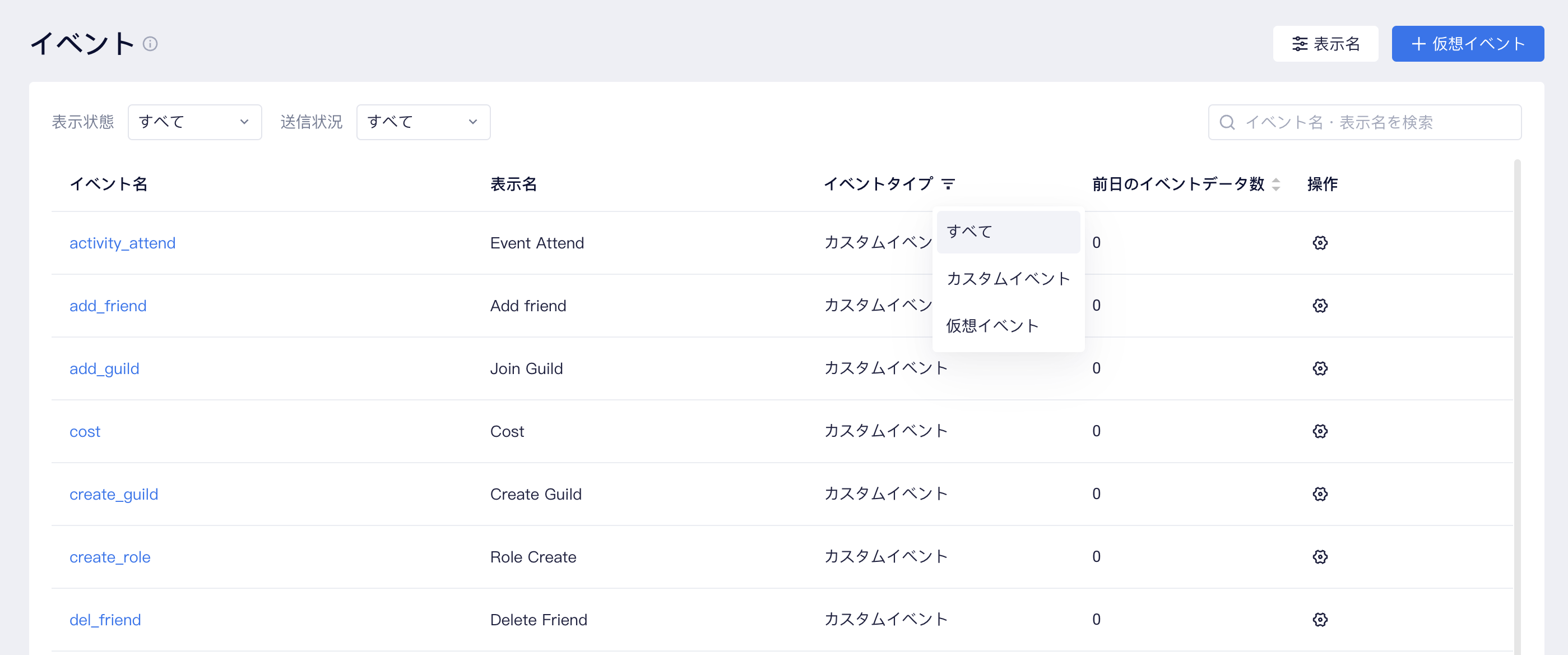Screen dimensions: 1568x655
Task: Open the activity_attend event link
Action: coord(122,243)
